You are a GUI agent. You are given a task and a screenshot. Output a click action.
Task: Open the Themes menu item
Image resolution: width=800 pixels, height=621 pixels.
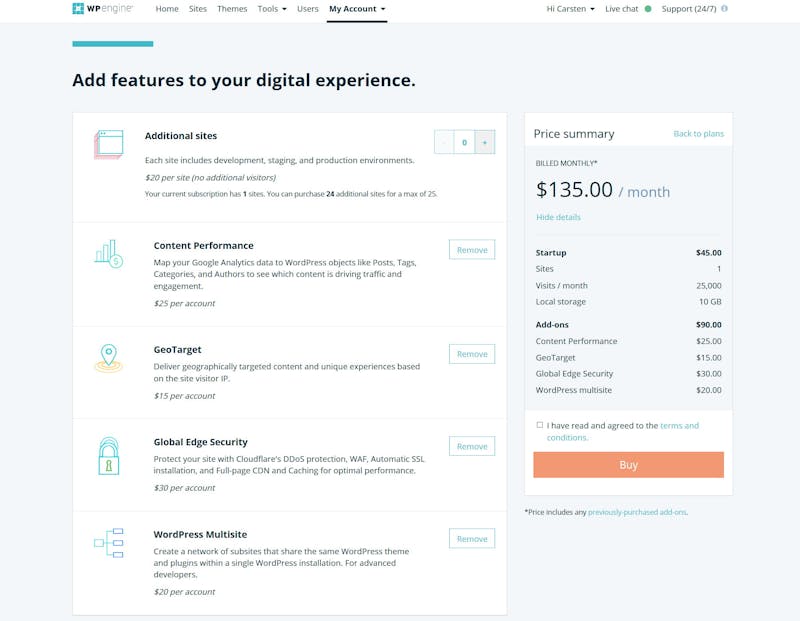(x=232, y=9)
